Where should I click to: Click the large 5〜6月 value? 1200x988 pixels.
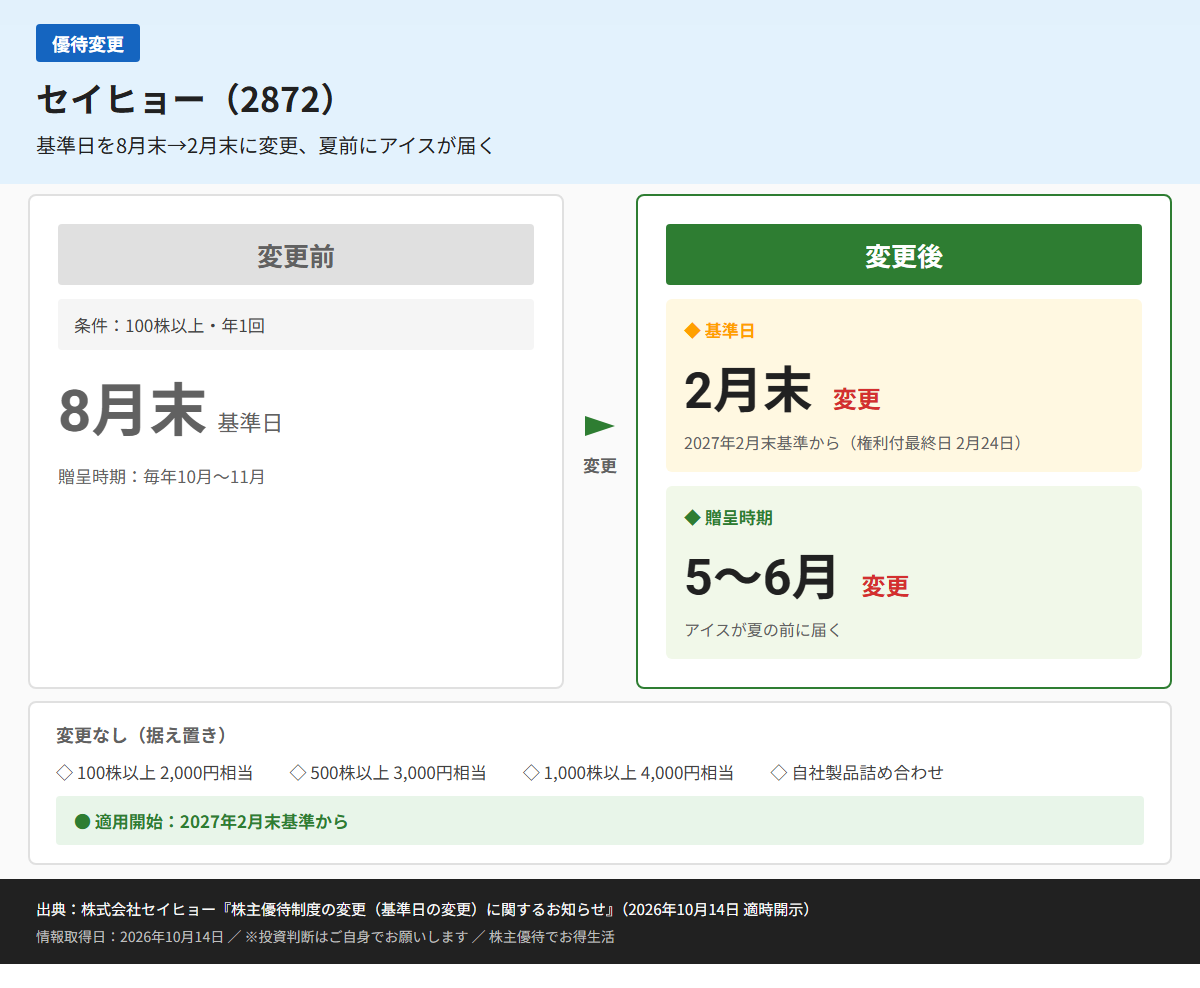pyautogui.click(x=761, y=577)
